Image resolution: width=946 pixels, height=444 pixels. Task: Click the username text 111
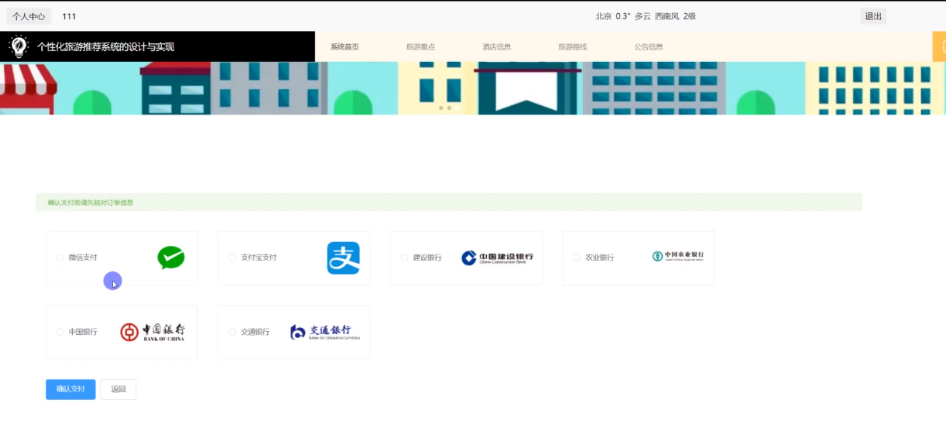(69, 16)
